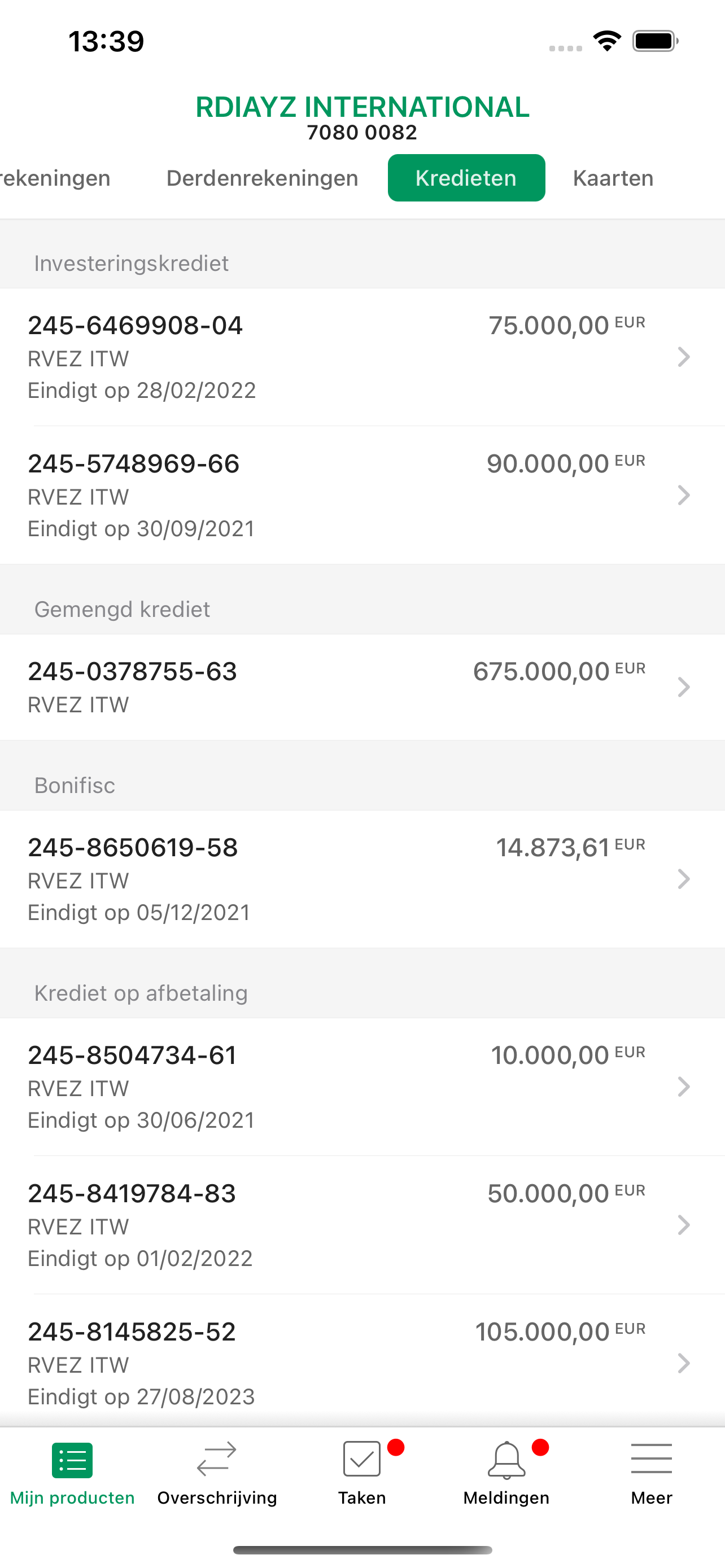Open Meer hamburger menu icon
Image resolution: width=725 pixels, height=1568 pixels.
pyautogui.click(x=652, y=1458)
